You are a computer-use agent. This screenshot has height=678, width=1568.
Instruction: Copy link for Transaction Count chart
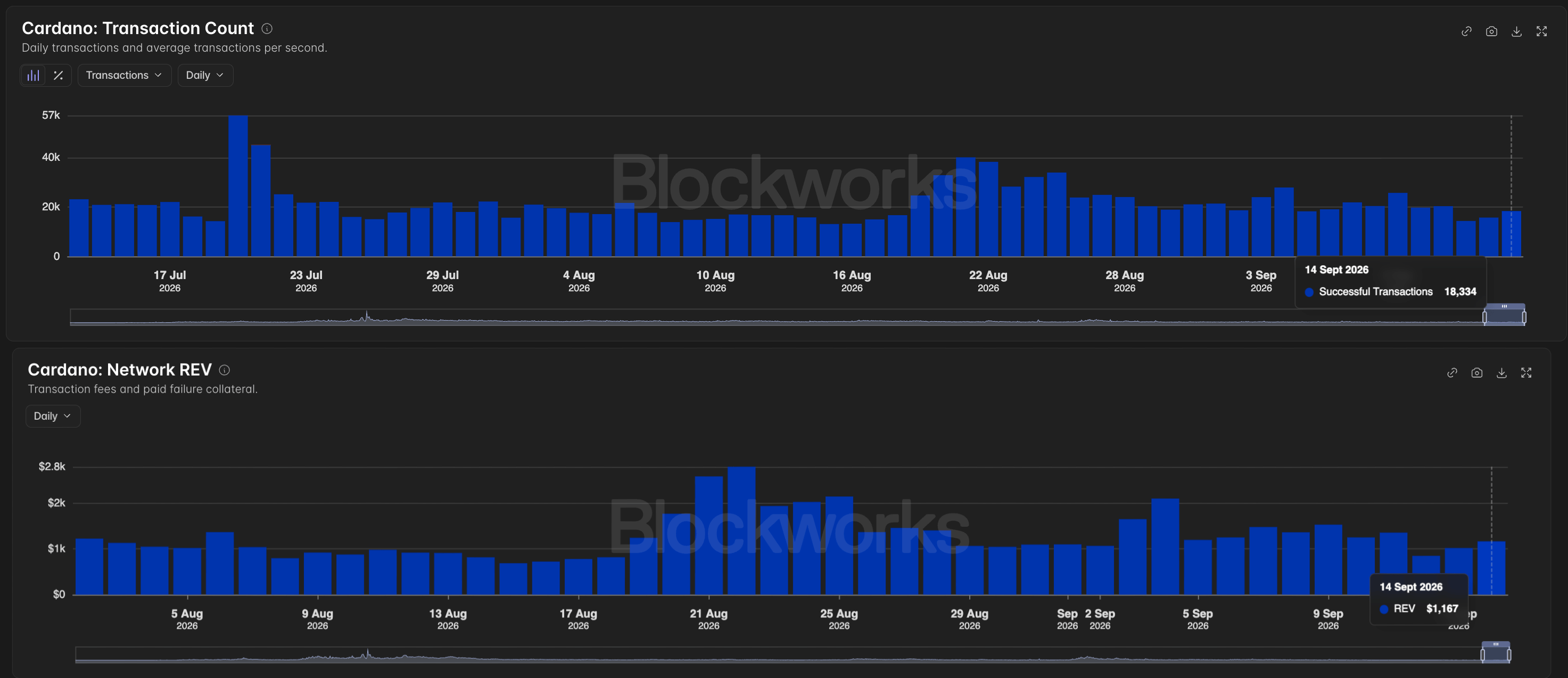point(1466,31)
